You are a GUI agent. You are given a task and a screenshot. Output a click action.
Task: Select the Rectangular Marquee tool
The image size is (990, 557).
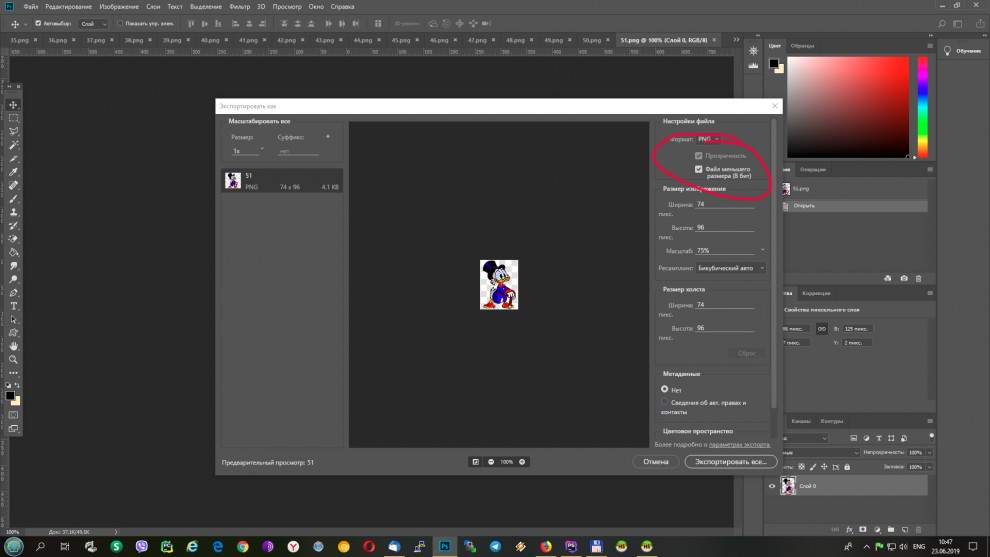pos(13,118)
